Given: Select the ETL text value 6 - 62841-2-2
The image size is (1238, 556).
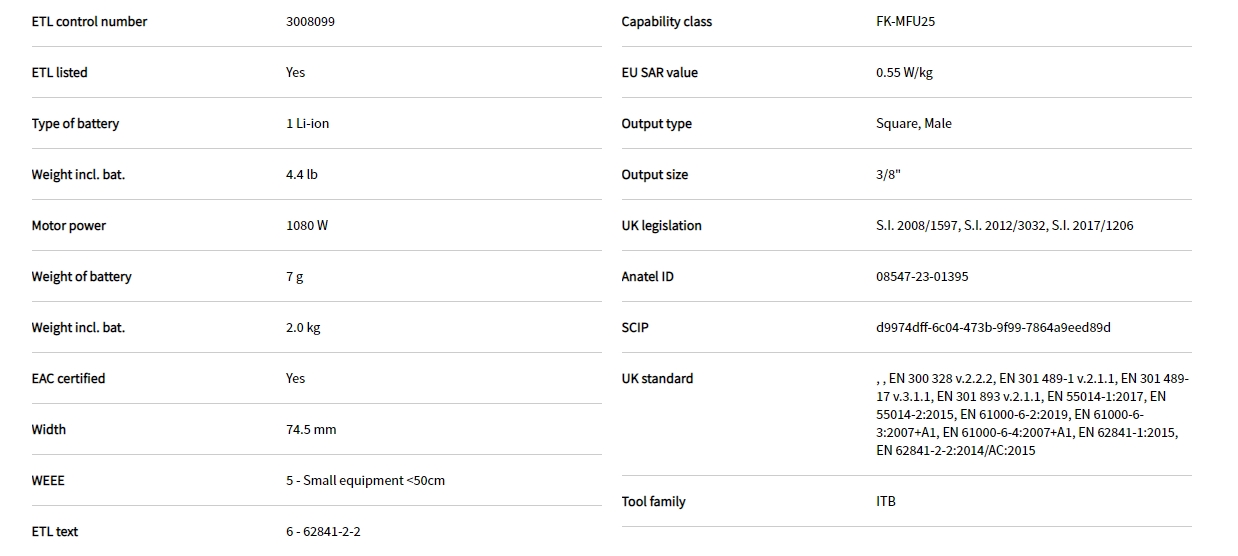Looking at the screenshot, I should [x=323, y=532].
